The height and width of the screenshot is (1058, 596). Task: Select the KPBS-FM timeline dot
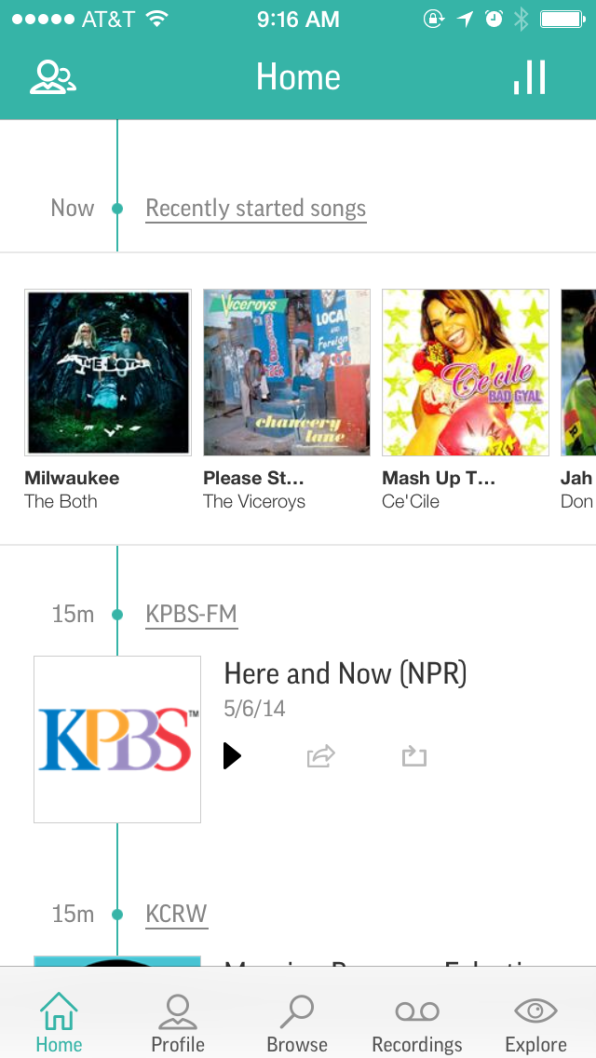pyautogui.click(x=117, y=615)
